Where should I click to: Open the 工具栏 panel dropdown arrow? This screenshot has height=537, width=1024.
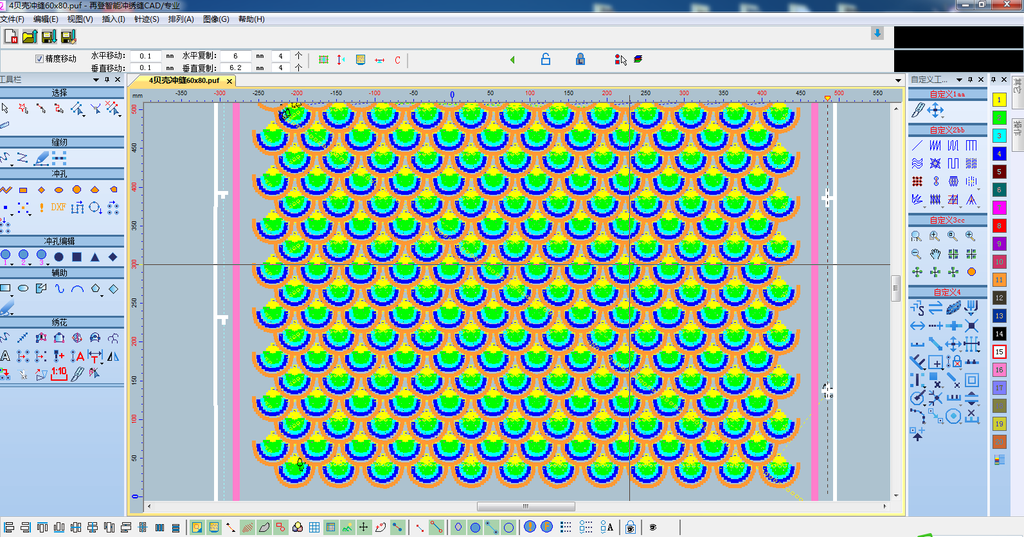[95, 79]
